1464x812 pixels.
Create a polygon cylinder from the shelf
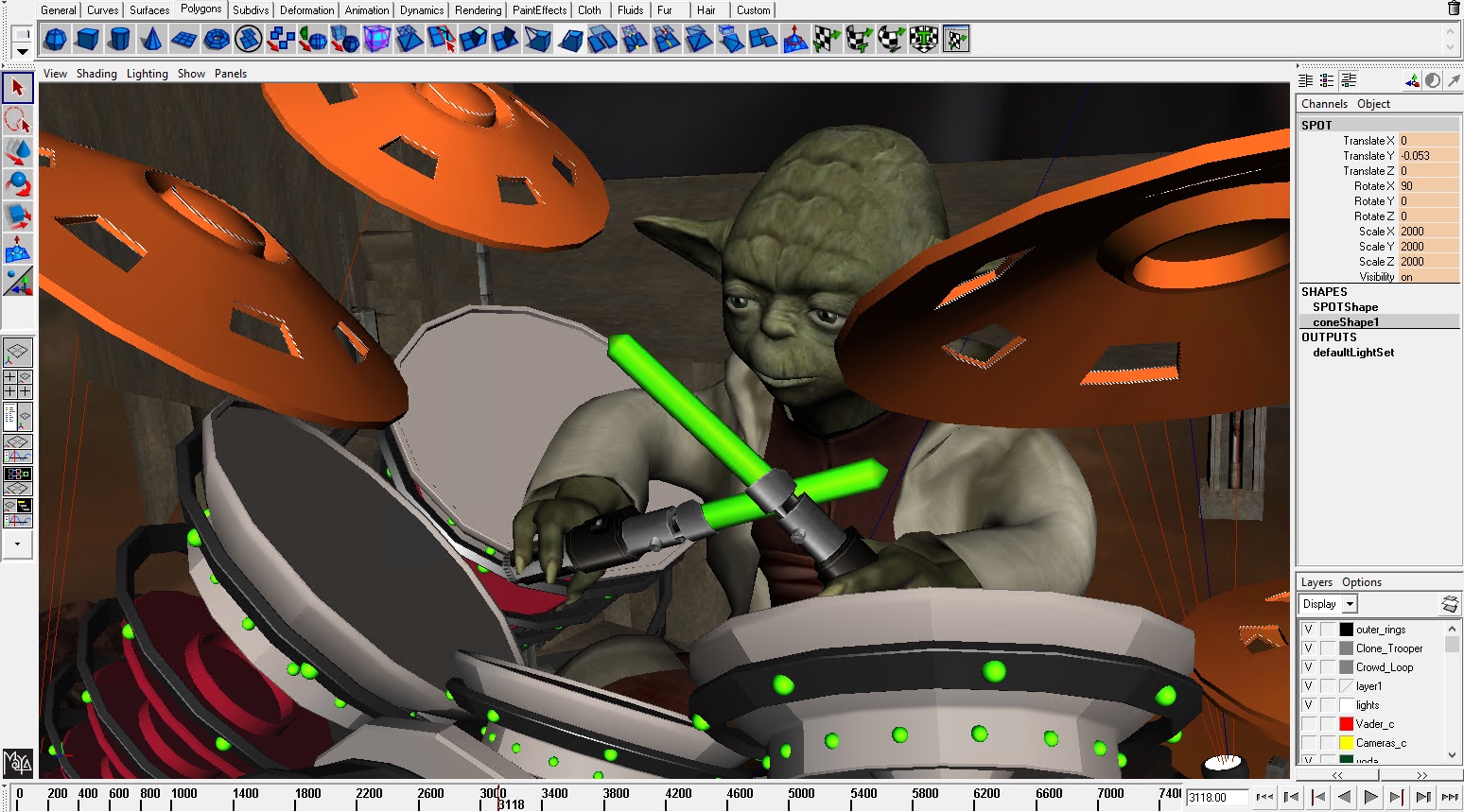[120, 40]
